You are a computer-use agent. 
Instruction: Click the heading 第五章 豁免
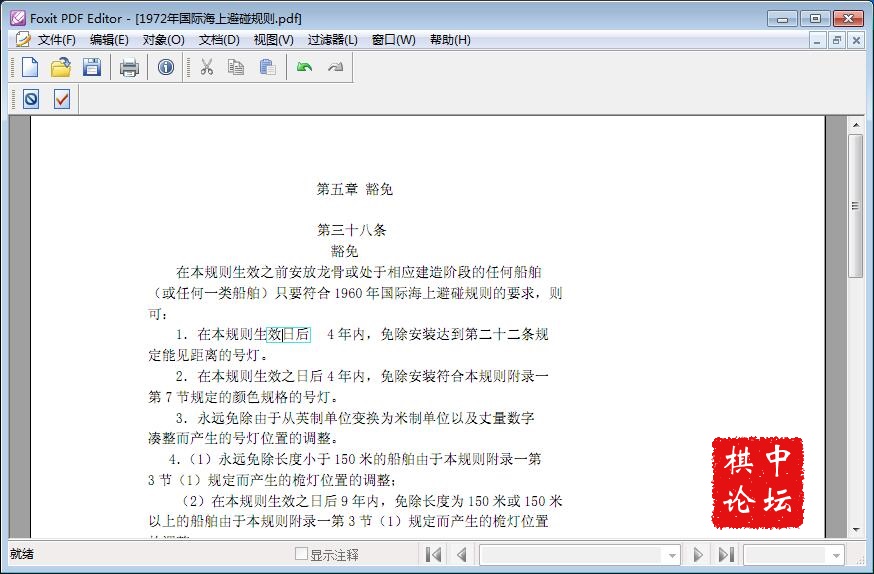point(355,189)
